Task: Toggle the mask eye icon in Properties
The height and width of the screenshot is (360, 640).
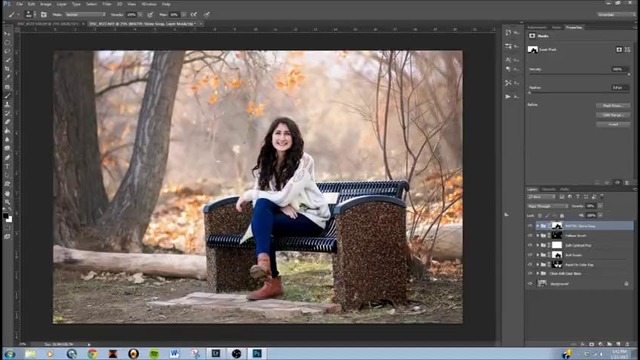Action: [617, 183]
